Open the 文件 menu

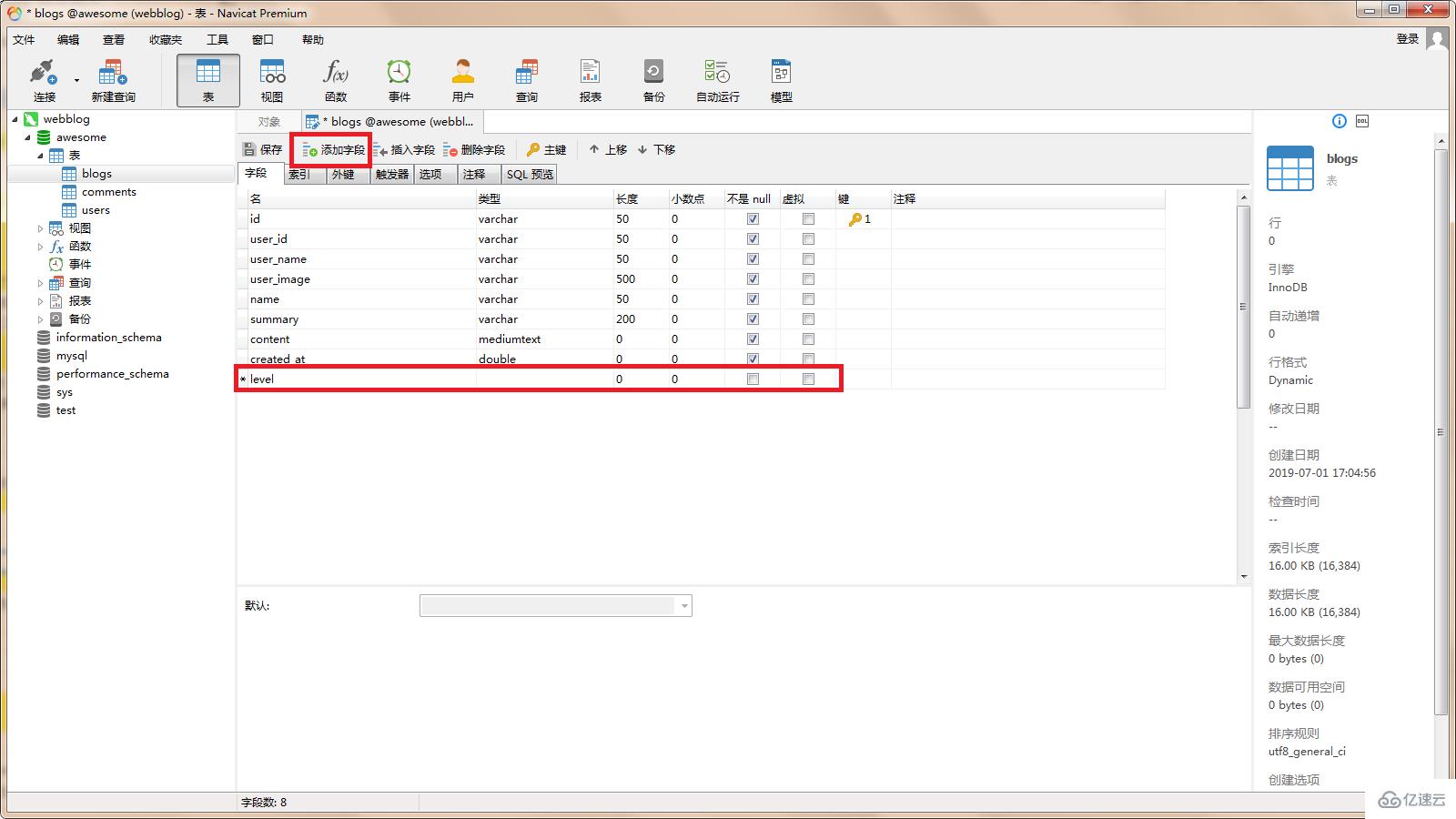coord(24,39)
